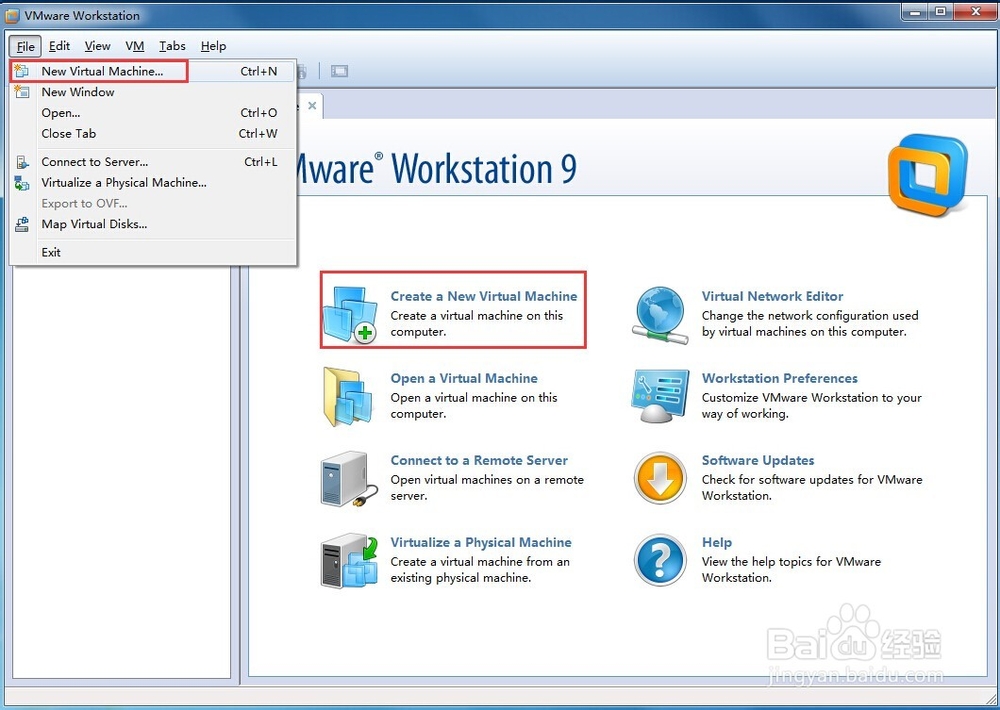Screen dimensions: 1000x710
Task: Close the Home tab with its X
Action: tap(312, 105)
